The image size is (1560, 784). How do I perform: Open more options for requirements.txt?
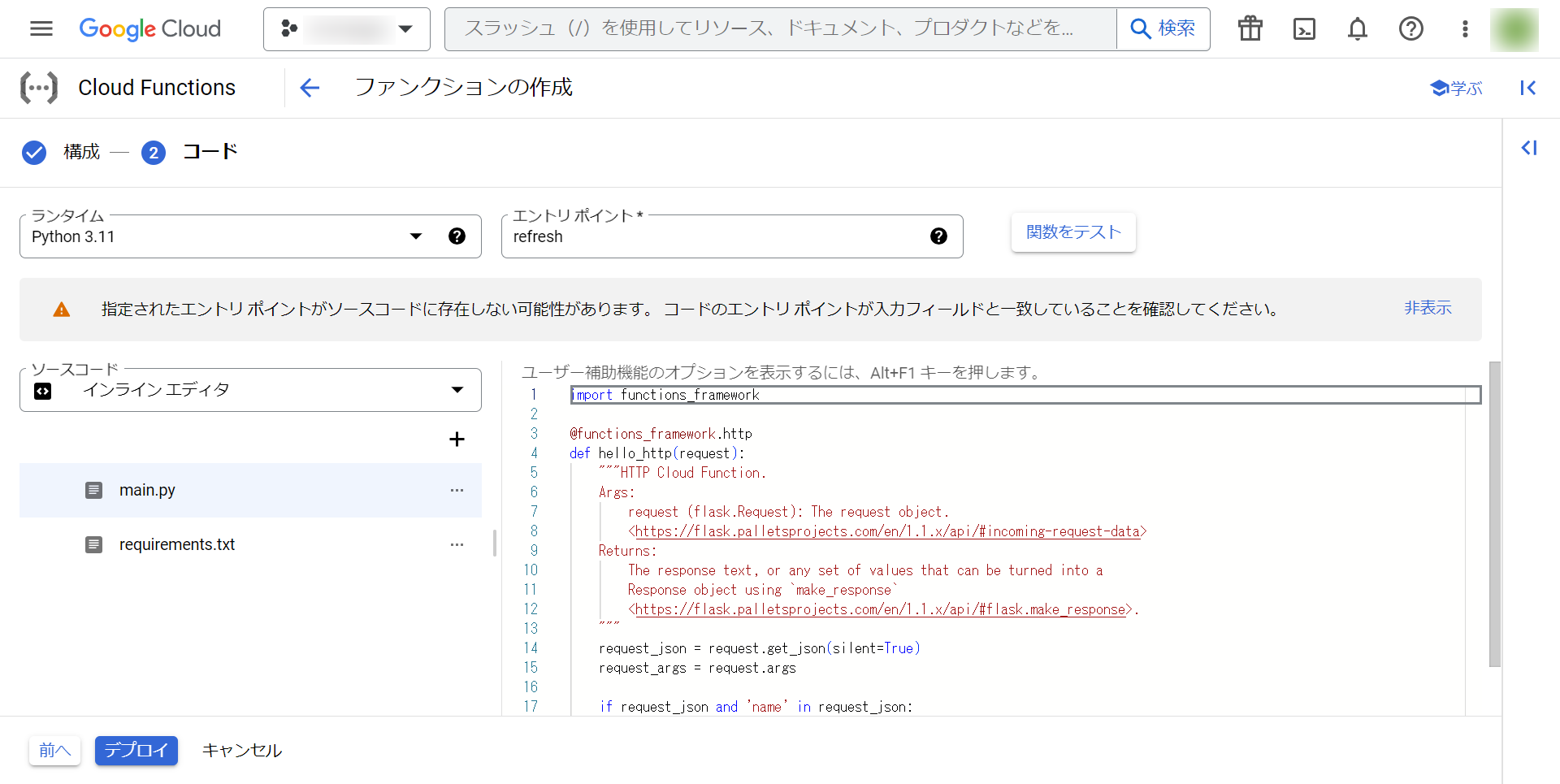pyautogui.click(x=457, y=545)
